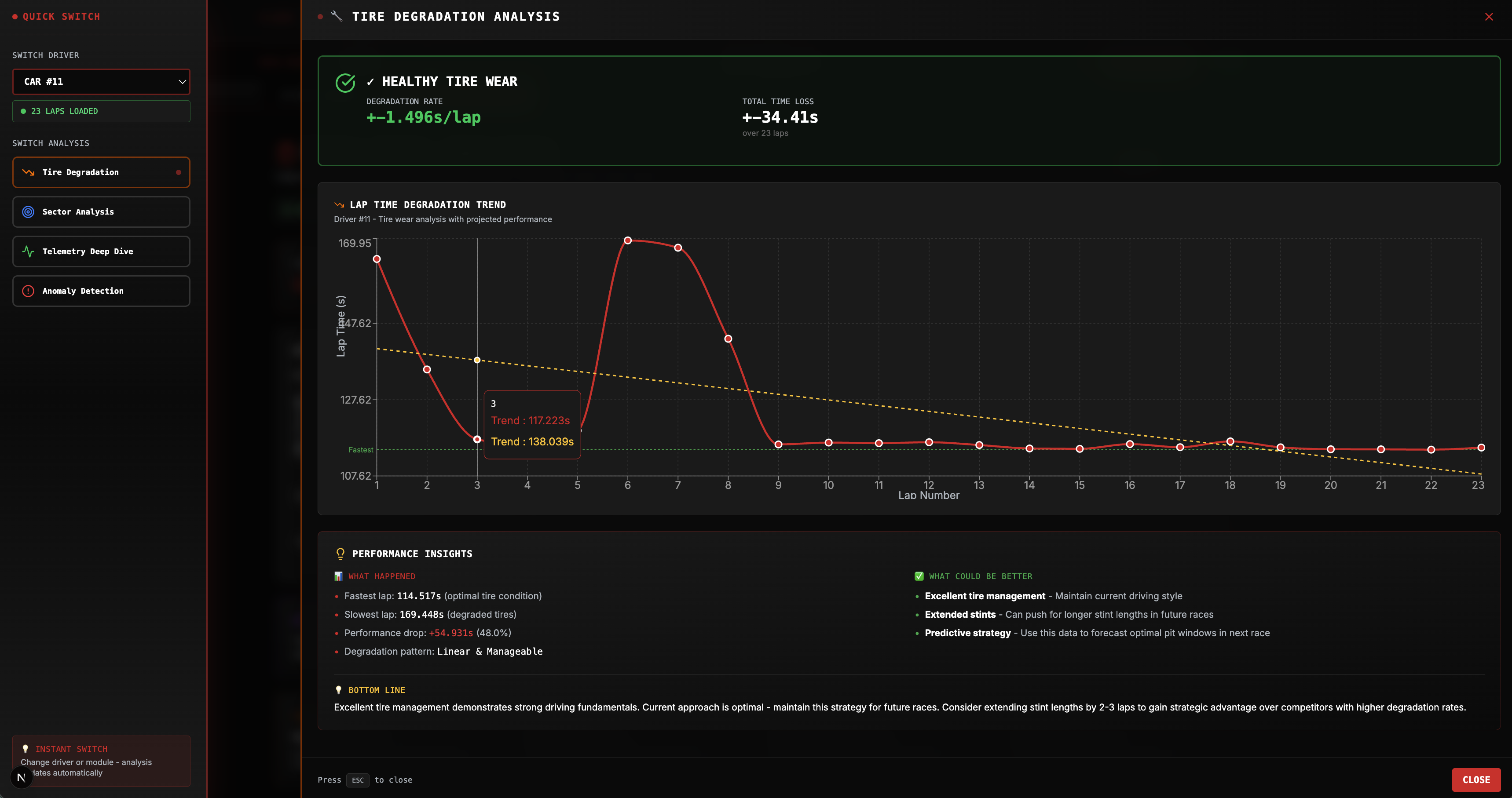Click the lap 6 peak data point
The width and height of the screenshot is (1512, 798).
[x=627, y=240]
